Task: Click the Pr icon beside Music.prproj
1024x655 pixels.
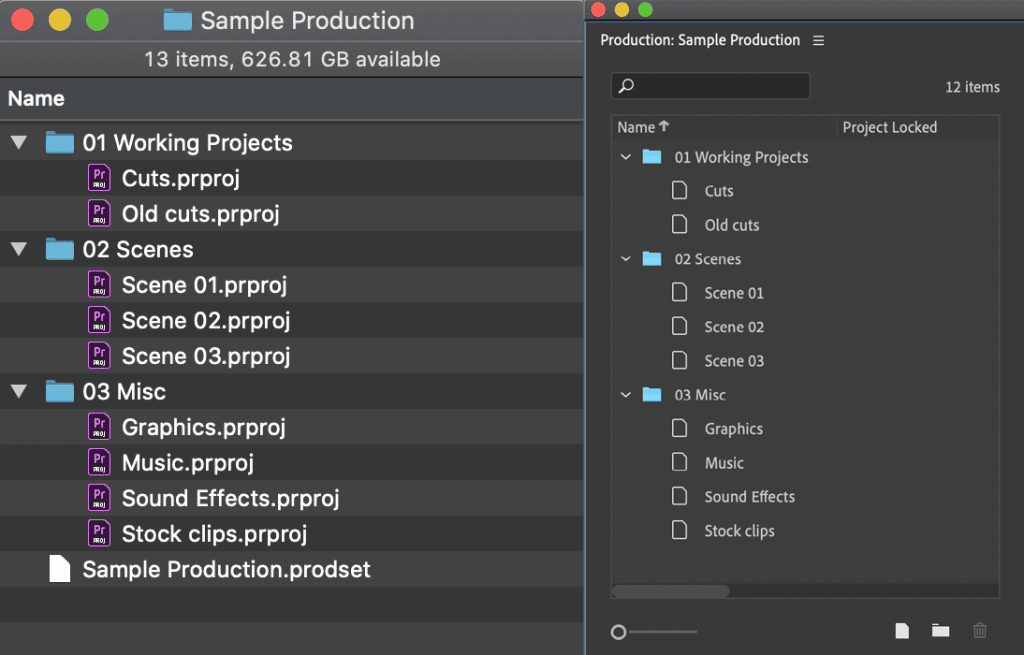Action: [x=99, y=462]
